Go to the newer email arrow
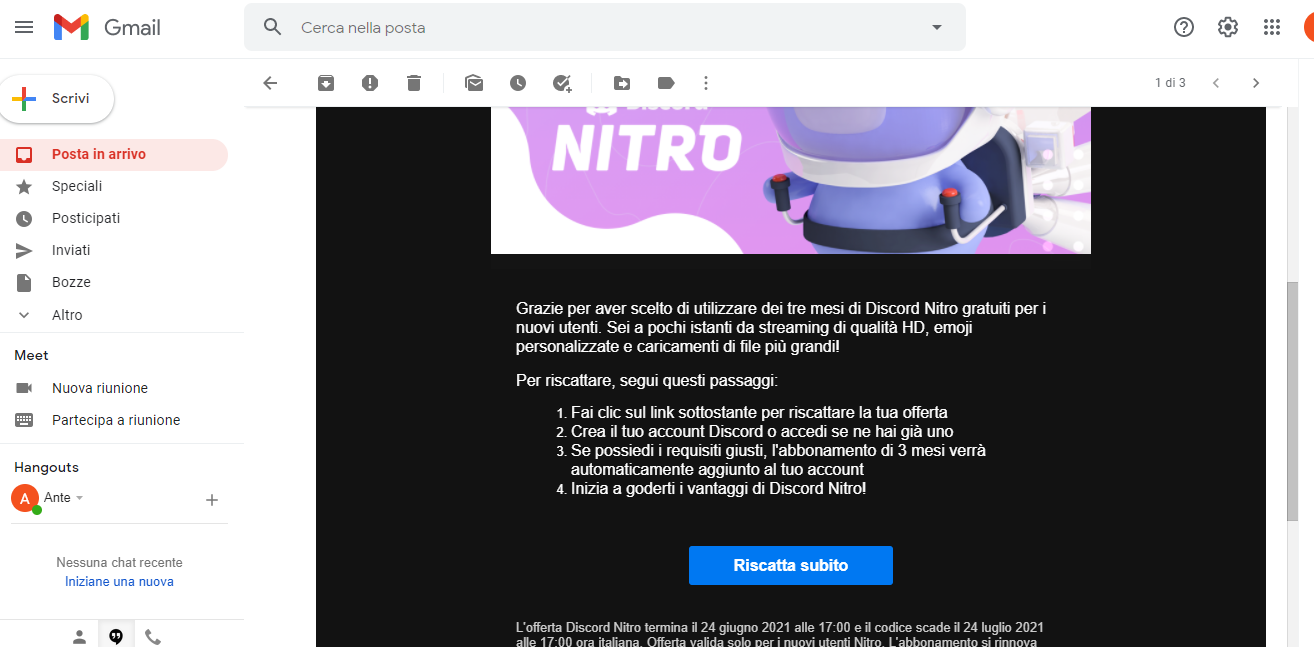This screenshot has height=647, width=1314. coord(1216,83)
